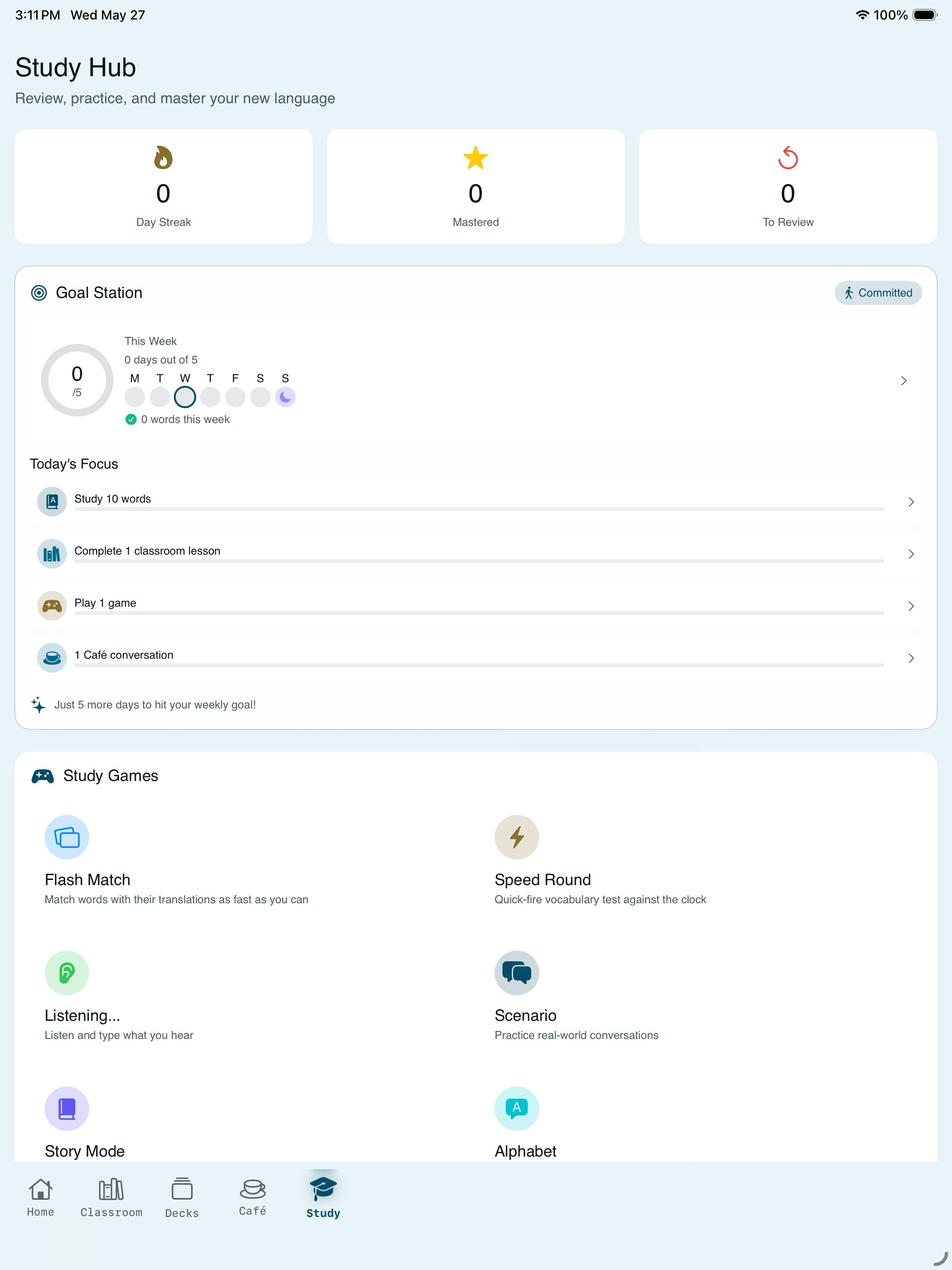The height and width of the screenshot is (1270, 952).
Task: Tap the 0/5 weekly progress ring
Action: pos(77,380)
